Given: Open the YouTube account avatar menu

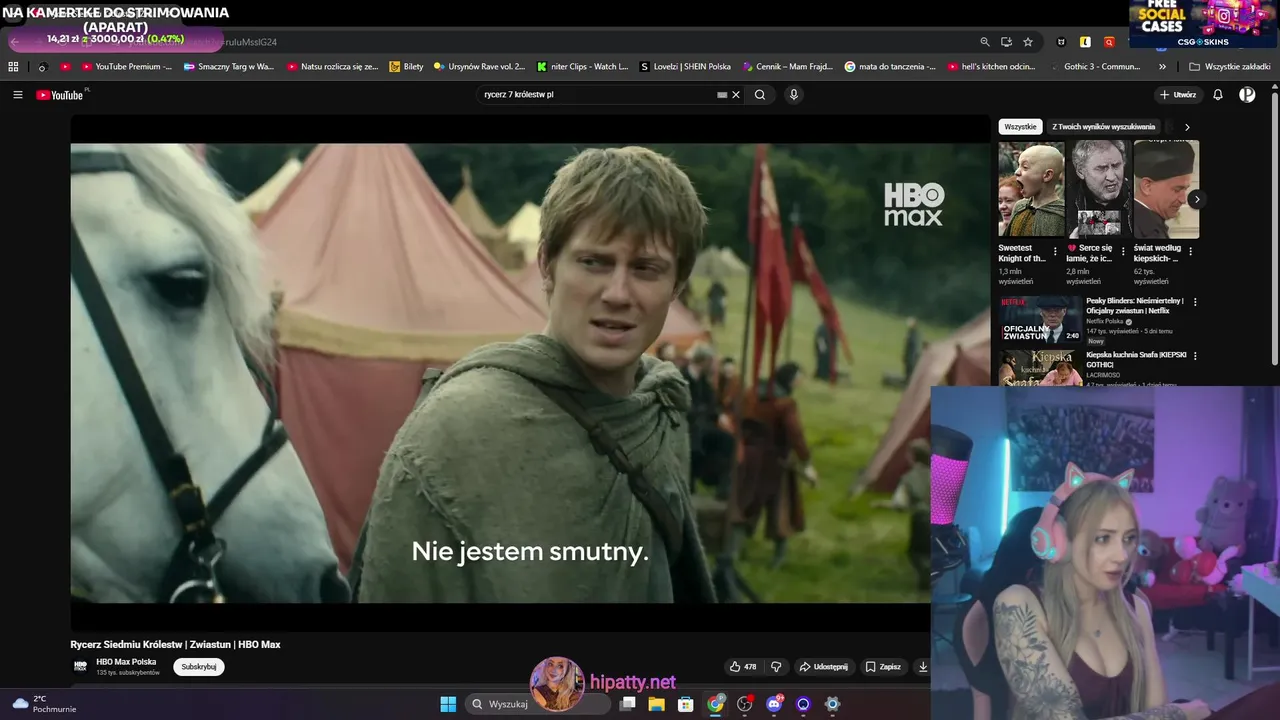Looking at the screenshot, I should click(x=1247, y=95).
